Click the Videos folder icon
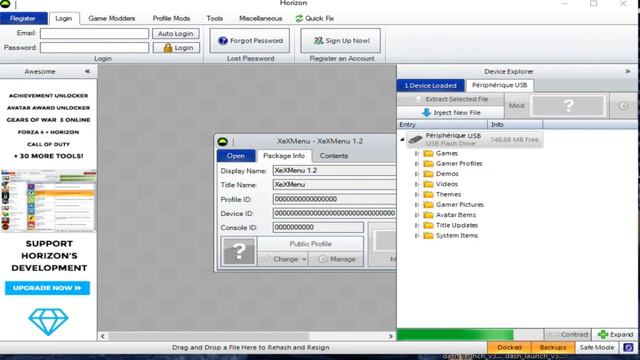This screenshot has width=640, height=360. pyautogui.click(x=428, y=184)
